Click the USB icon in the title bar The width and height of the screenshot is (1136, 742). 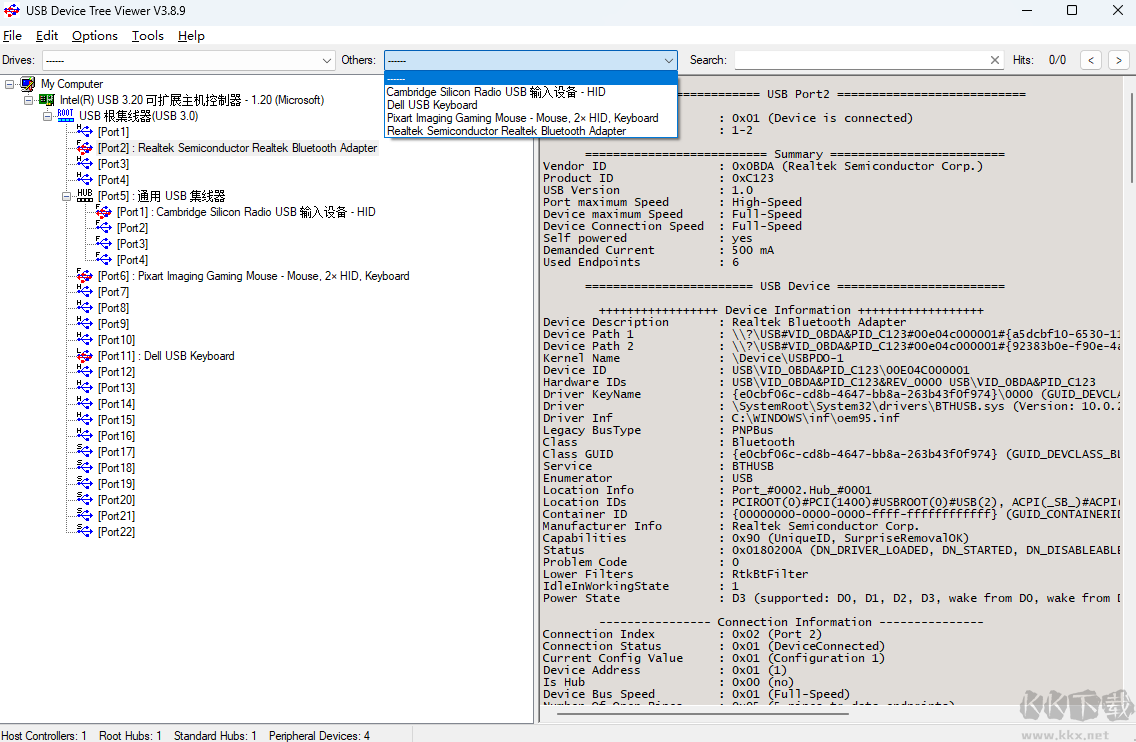(11, 11)
